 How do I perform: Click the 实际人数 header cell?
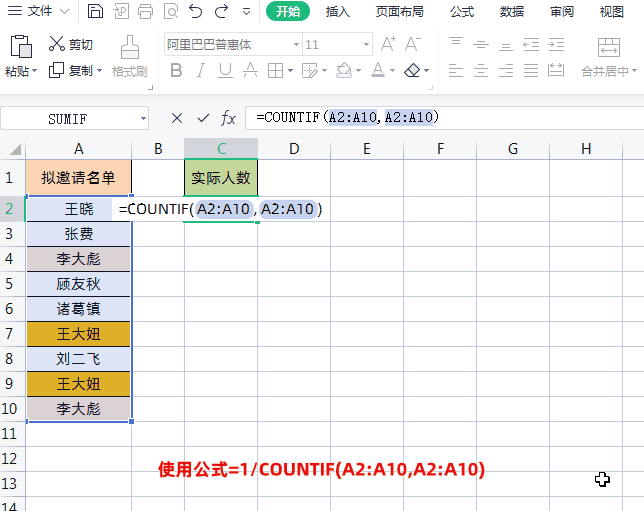[221, 178]
